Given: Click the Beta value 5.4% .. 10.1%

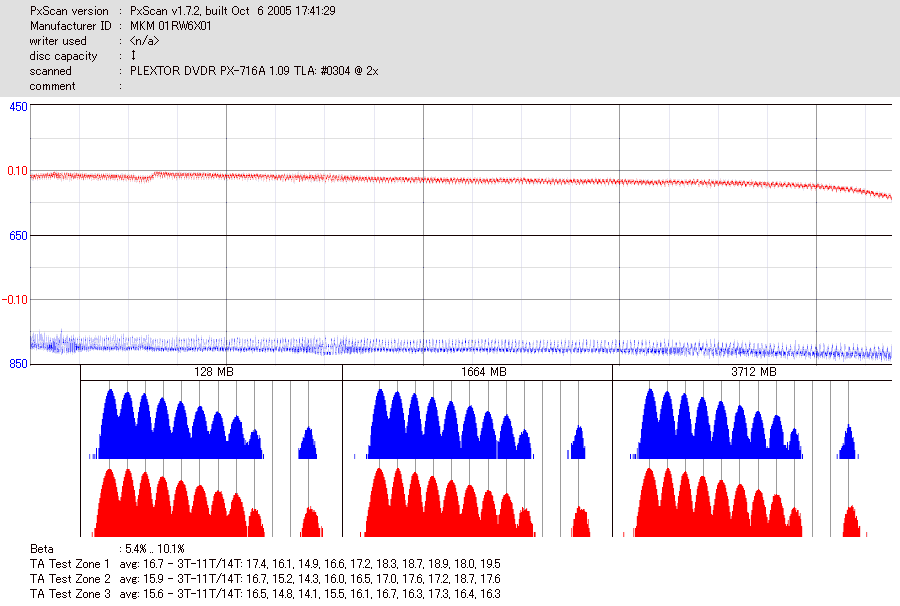Looking at the screenshot, I should [x=155, y=549].
